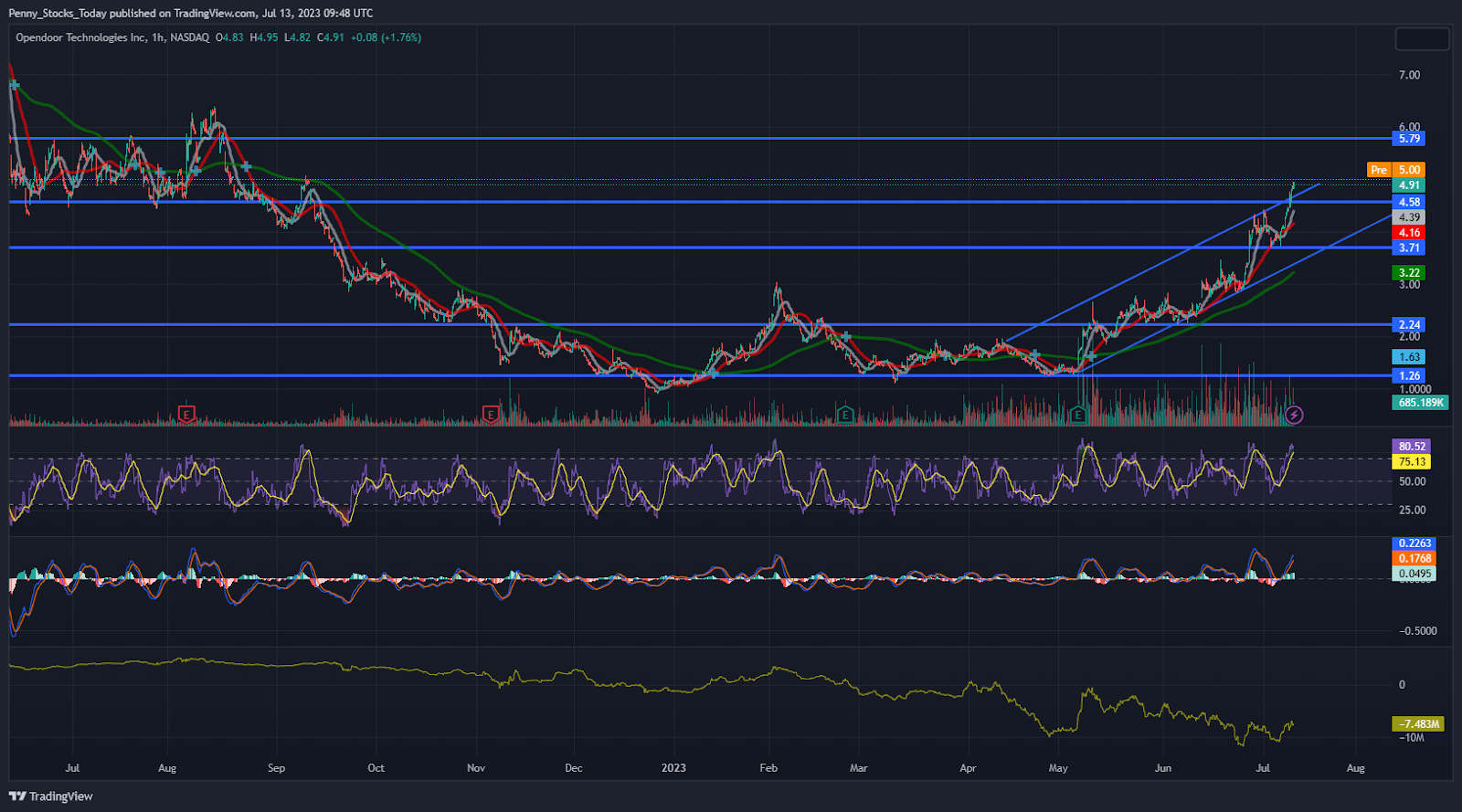Click the Feb label on the time axis
This screenshot has height=812, width=1462.
click(x=768, y=768)
